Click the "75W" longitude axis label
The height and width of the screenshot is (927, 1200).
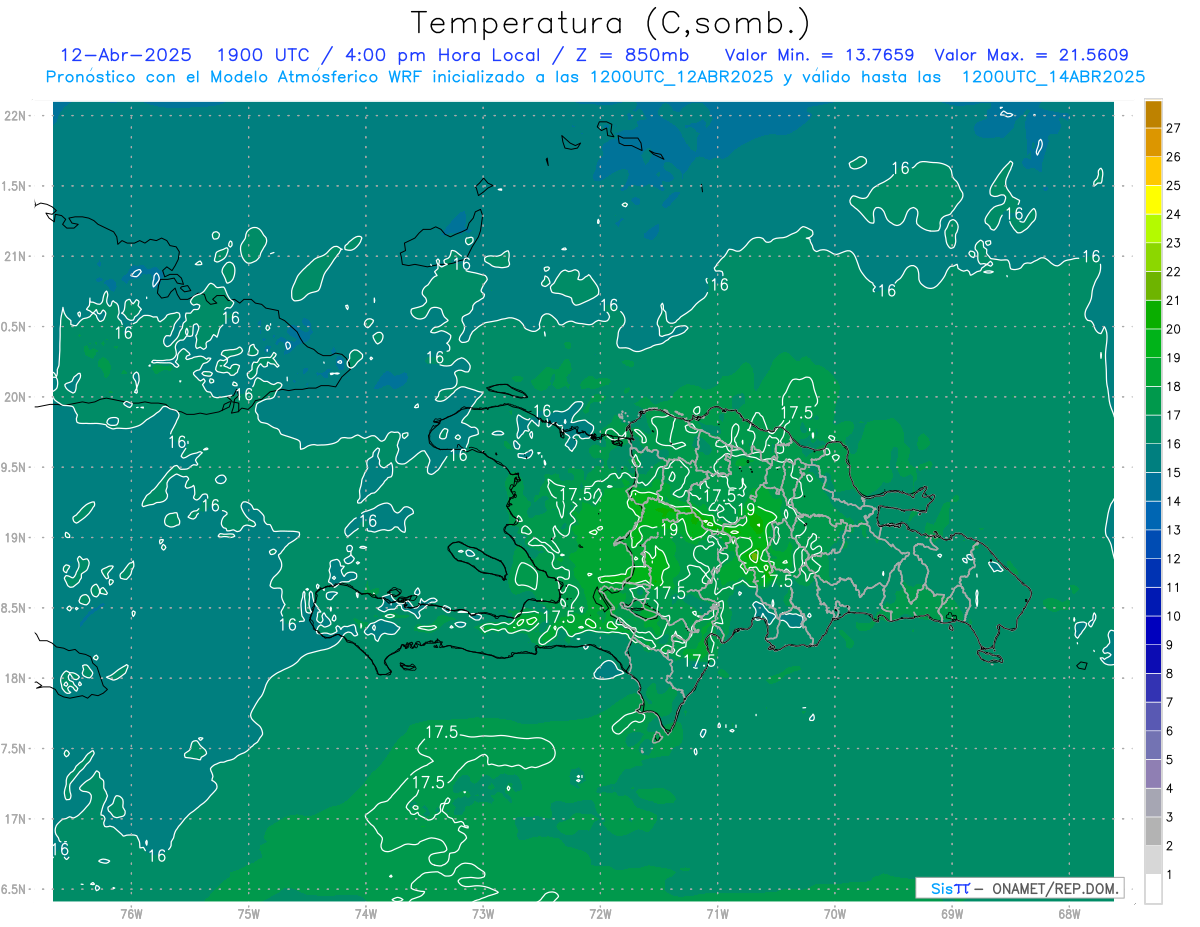[249, 913]
